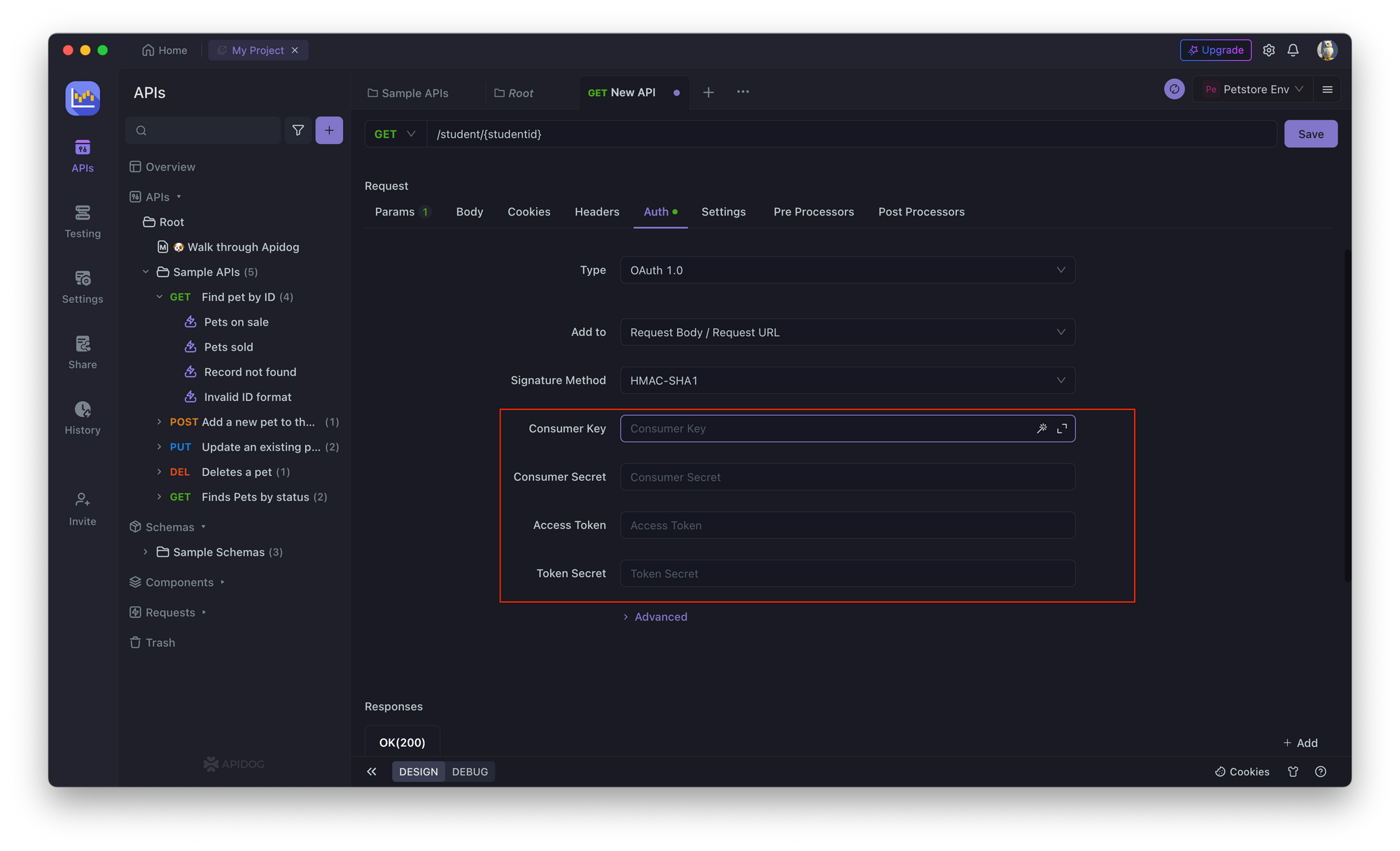Open the Settings section in sidebar
Image resolution: width=1400 pixels, height=851 pixels.
[83, 287]
